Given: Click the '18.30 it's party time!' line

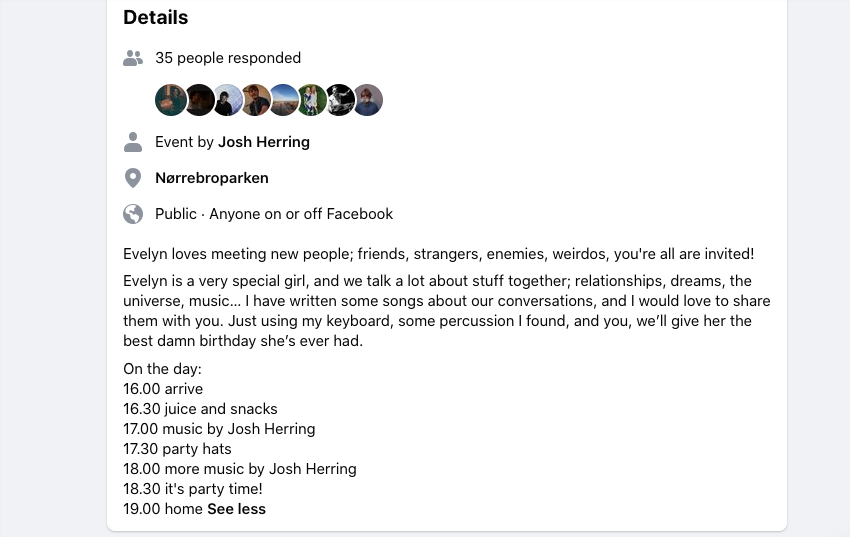Looking at the screenshot, I should 193,489.
